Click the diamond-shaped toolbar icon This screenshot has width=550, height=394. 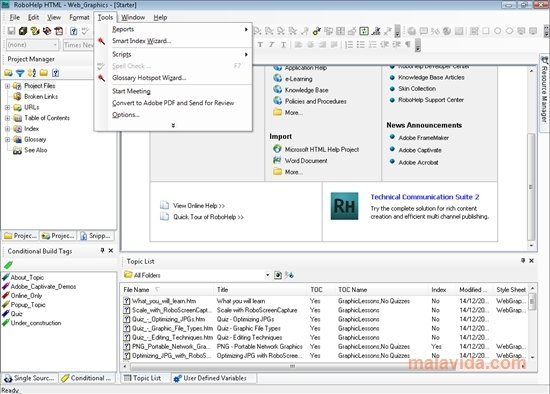[510, 31]
